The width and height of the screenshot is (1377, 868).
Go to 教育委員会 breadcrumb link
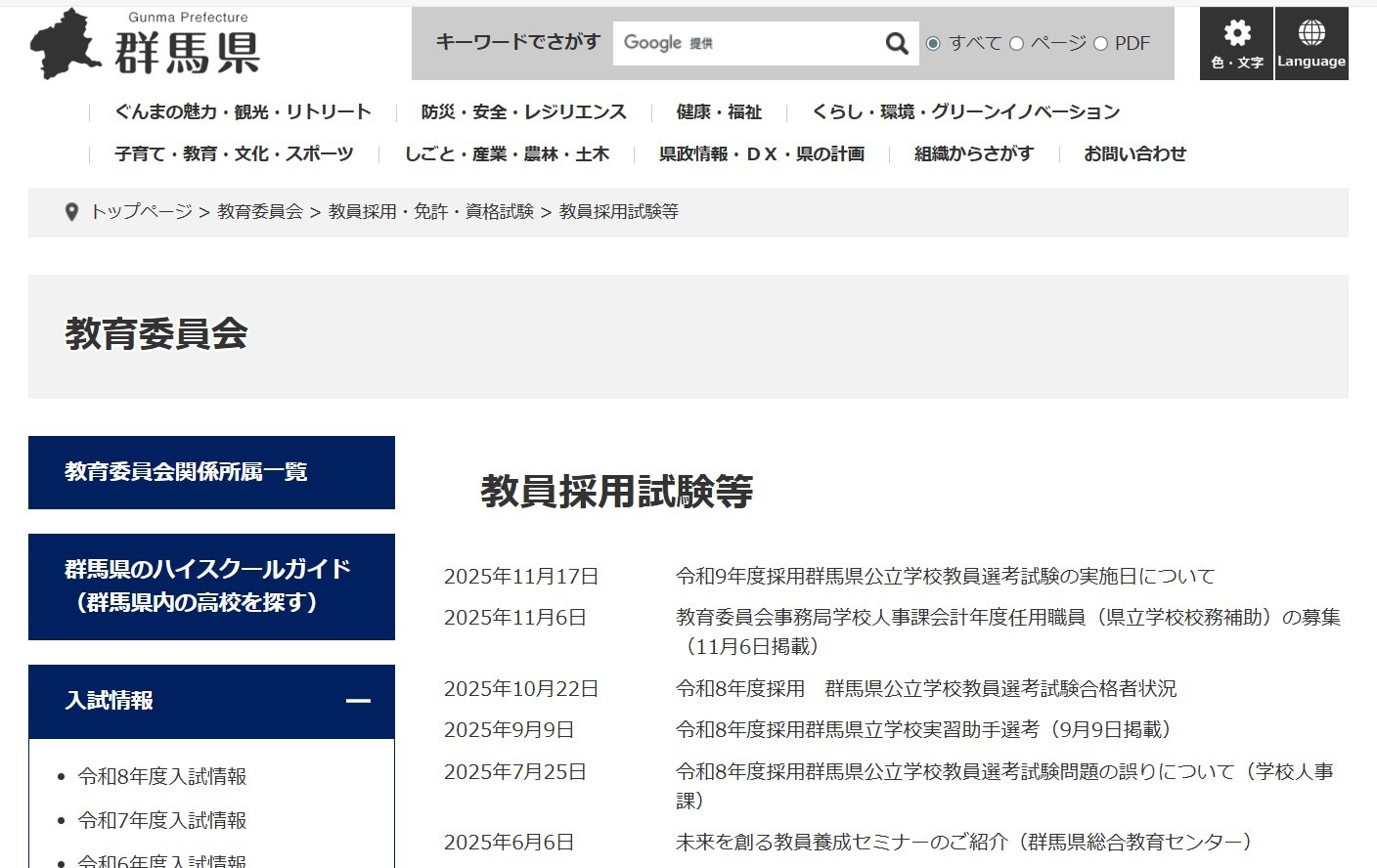[x=260, y=212]
